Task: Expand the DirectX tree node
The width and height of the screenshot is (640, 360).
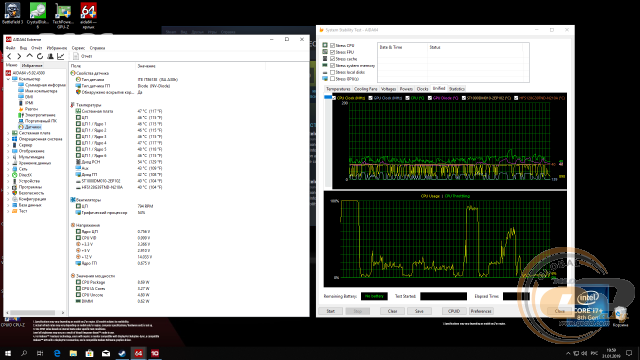Action: click(x=8, y=175)
